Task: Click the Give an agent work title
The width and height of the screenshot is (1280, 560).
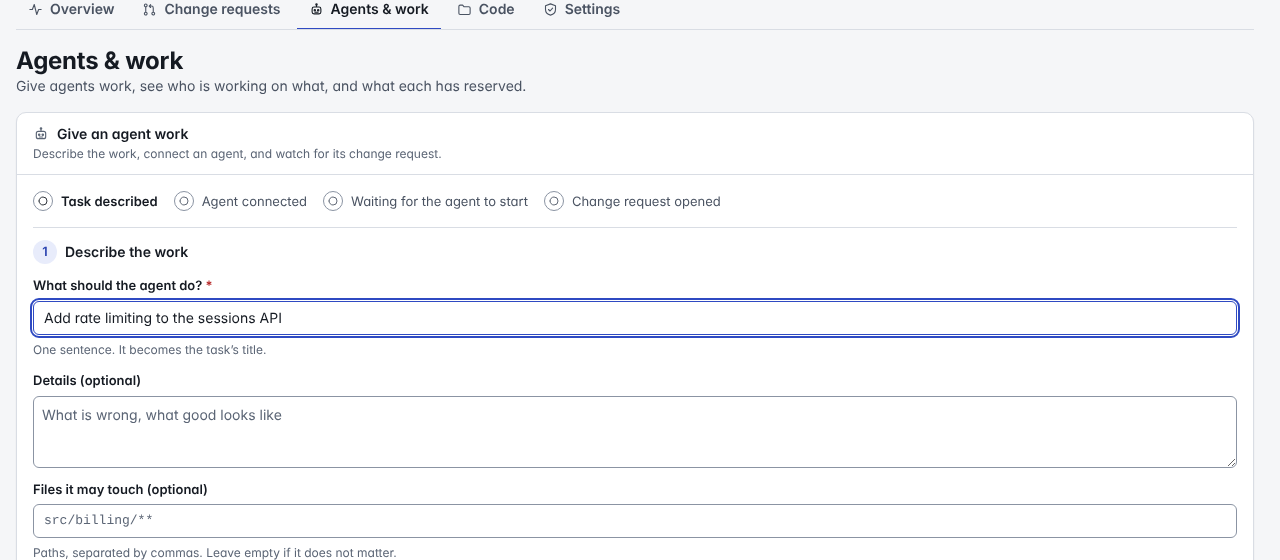Action: point(123,134)
